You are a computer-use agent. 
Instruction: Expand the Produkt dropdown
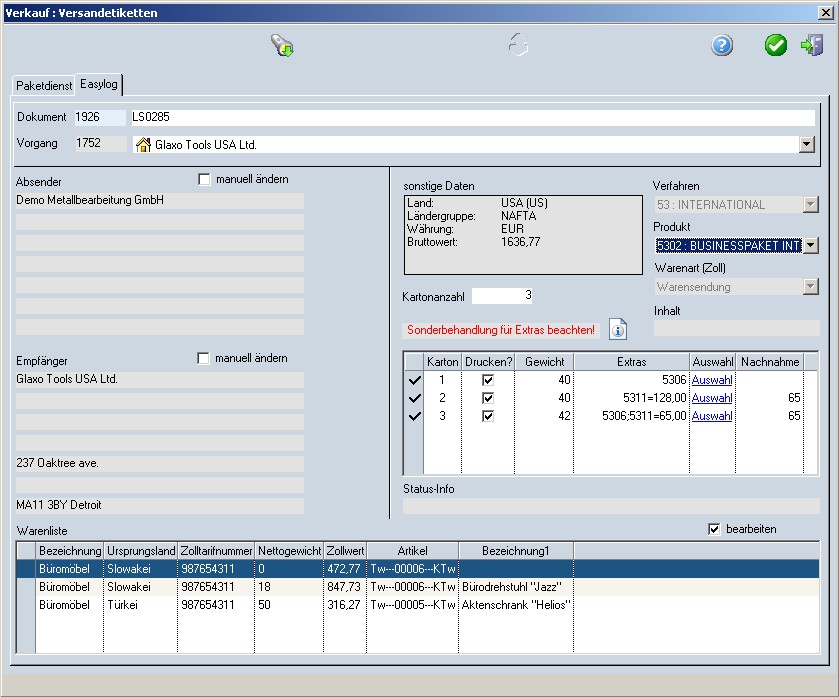coord(810,245)
